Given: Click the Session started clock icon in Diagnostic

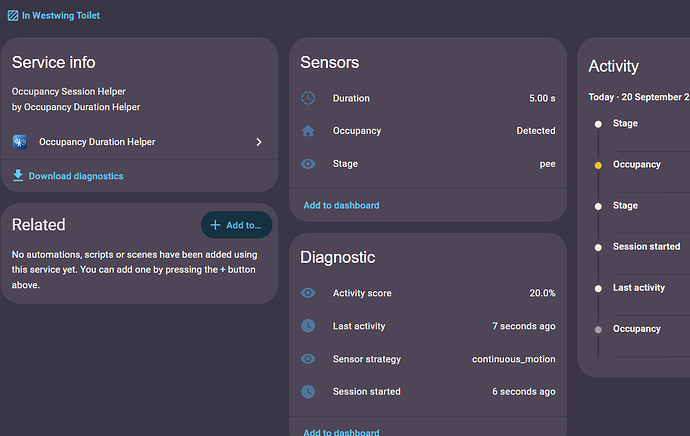Looking at the screenshot, I should click(x=308, y=392).
